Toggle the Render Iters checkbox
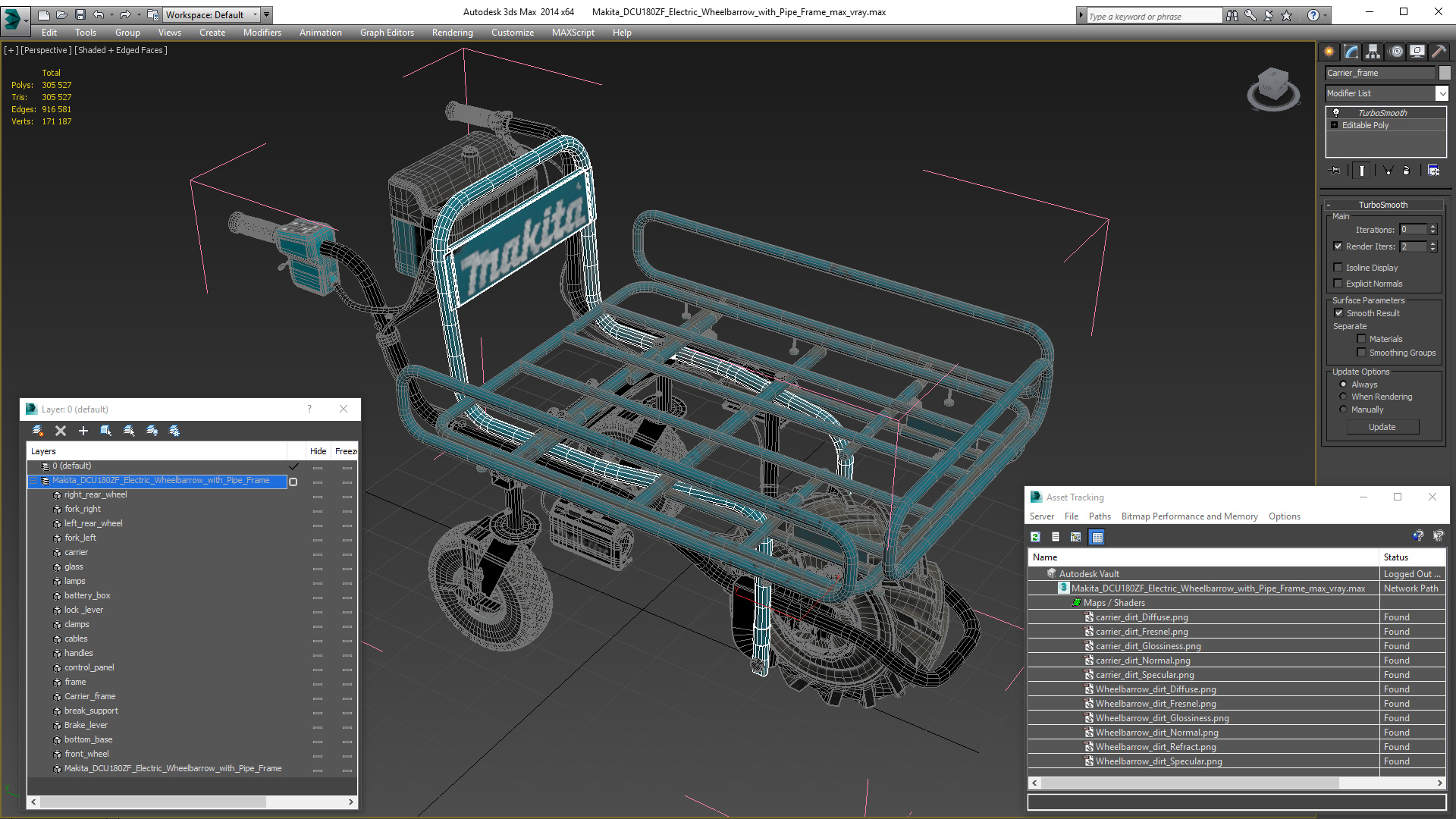1456x819 pixels. pos(1338,246)
